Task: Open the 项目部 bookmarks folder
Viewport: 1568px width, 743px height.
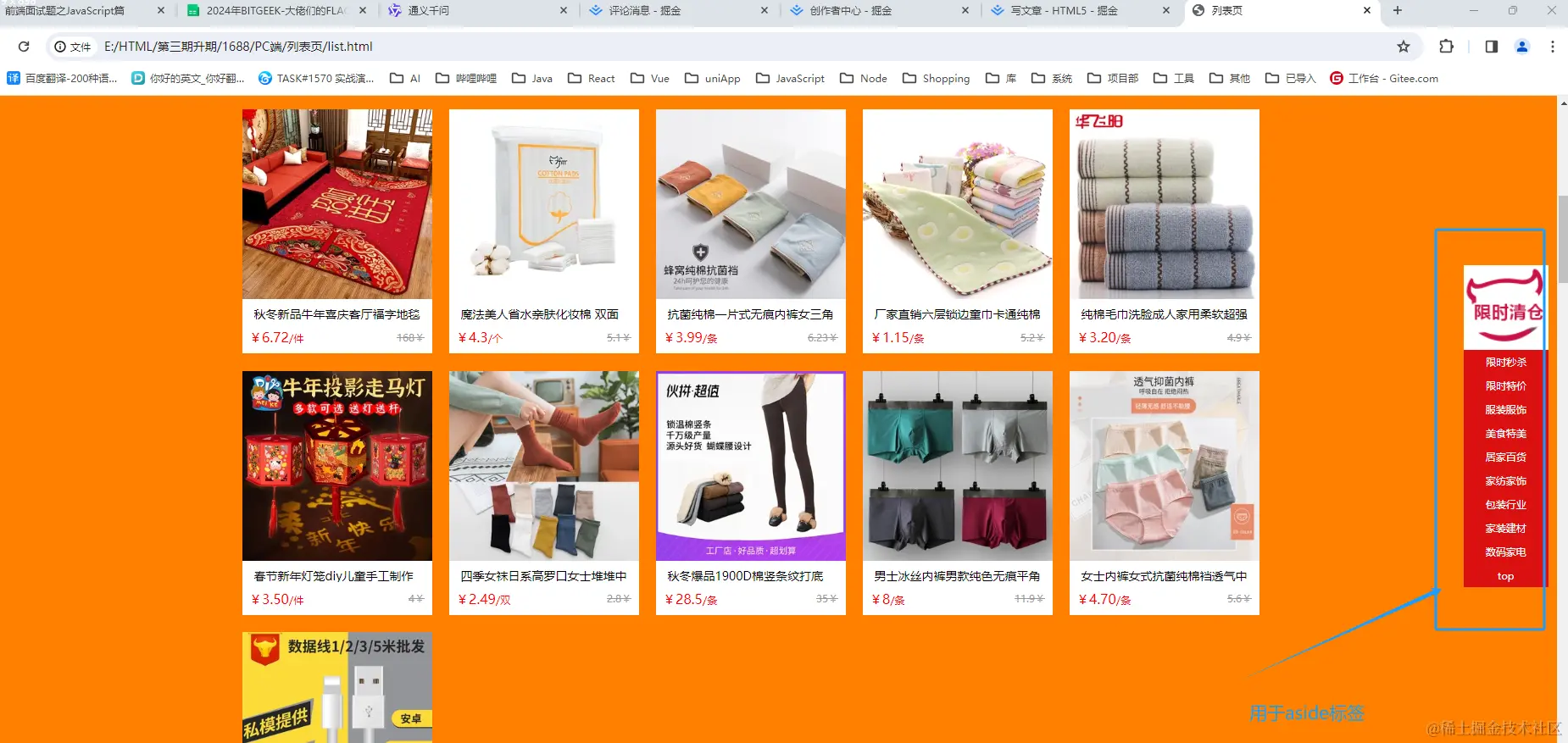Action: click(1113, 78)
